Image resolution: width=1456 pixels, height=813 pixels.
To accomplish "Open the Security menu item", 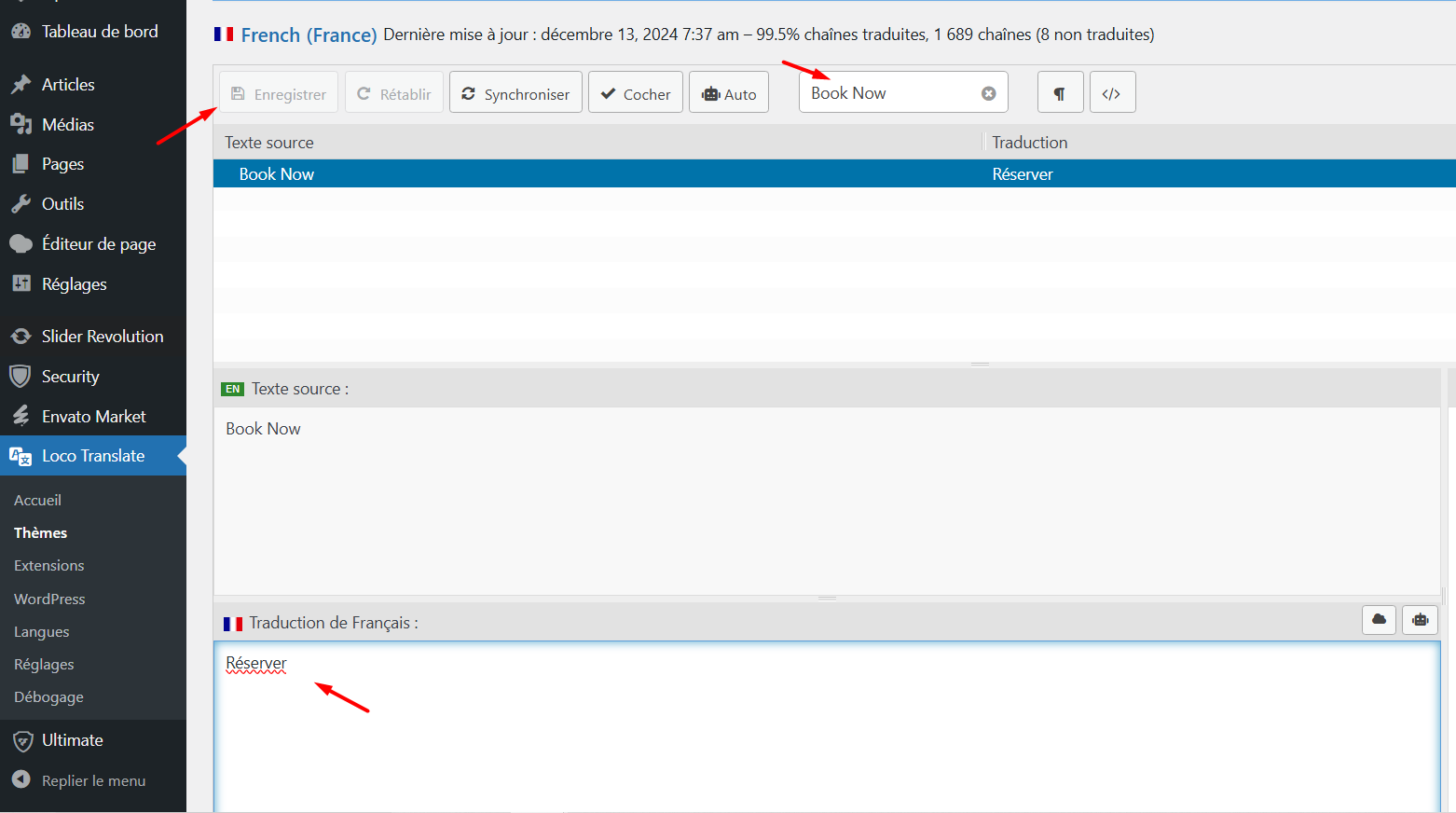I will pyautogui.click(x=70, y=377).
